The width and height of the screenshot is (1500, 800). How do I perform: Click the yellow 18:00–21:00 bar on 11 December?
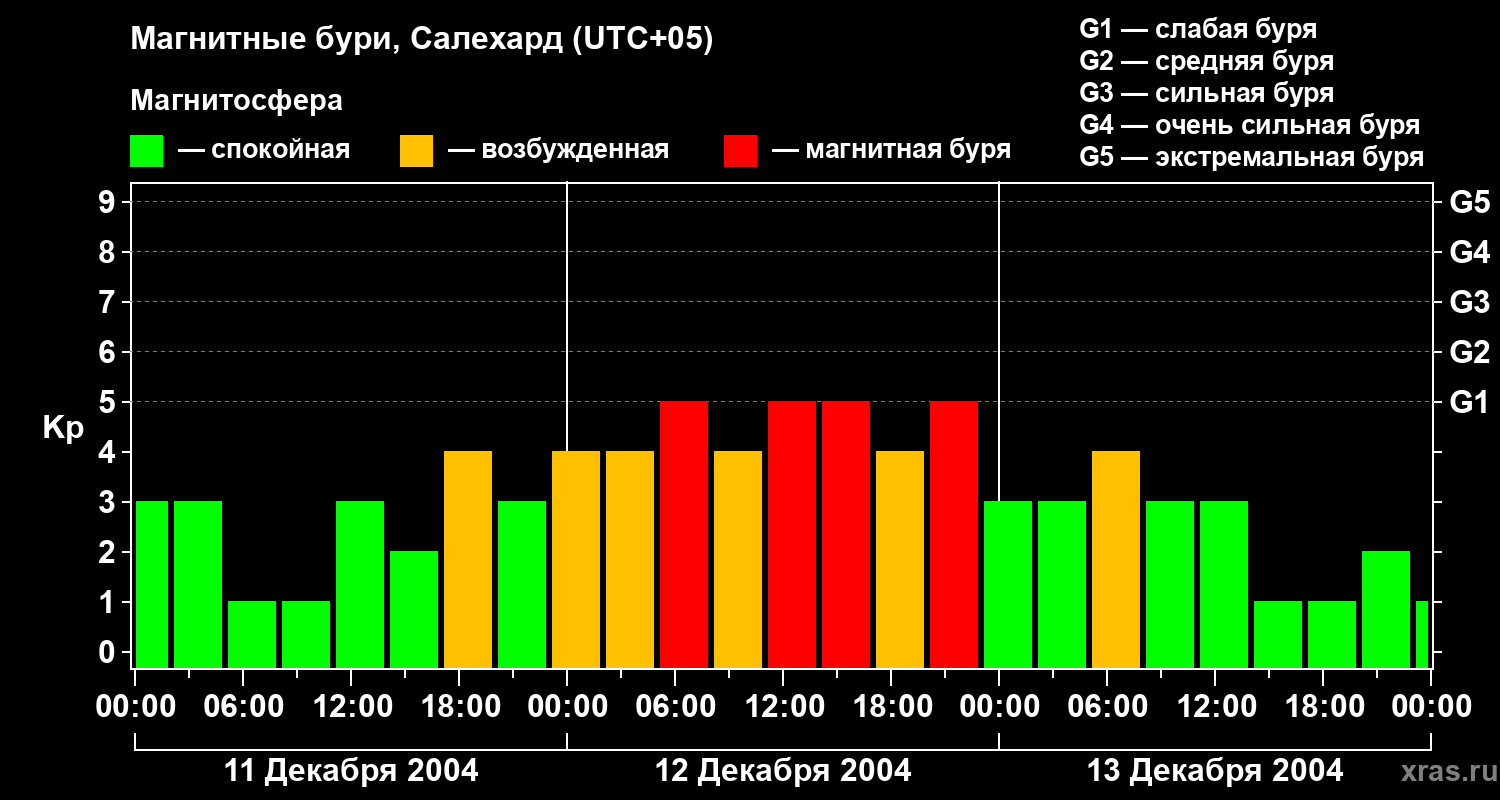tap(468, 559)
